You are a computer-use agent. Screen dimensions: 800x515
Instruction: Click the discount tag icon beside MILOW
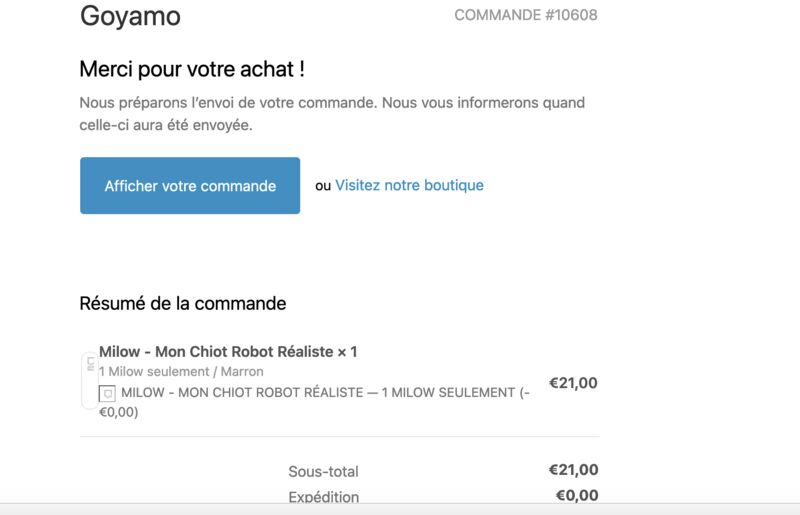[107, 394]
